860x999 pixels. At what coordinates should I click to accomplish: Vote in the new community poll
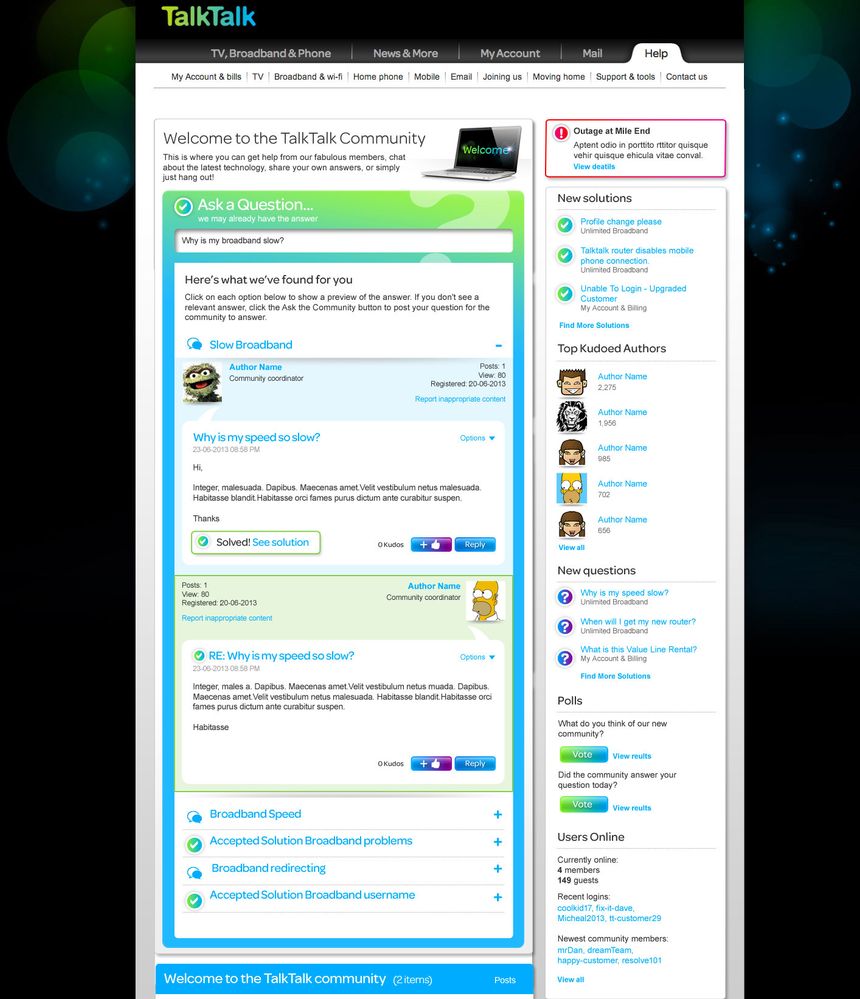pos(583,754)
